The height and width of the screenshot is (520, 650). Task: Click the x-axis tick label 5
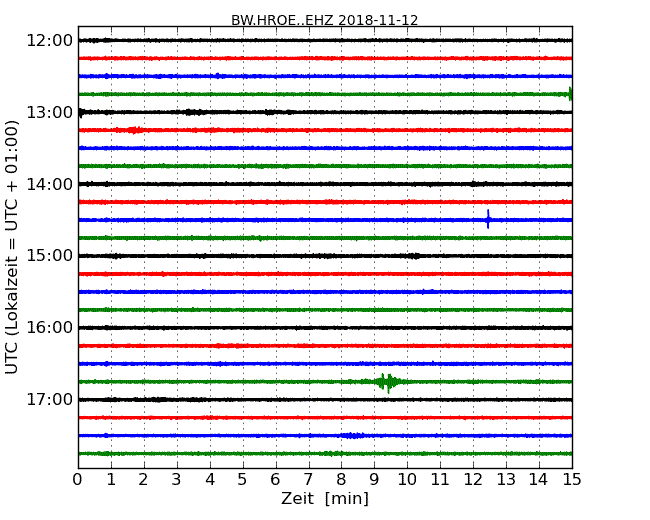243,479
